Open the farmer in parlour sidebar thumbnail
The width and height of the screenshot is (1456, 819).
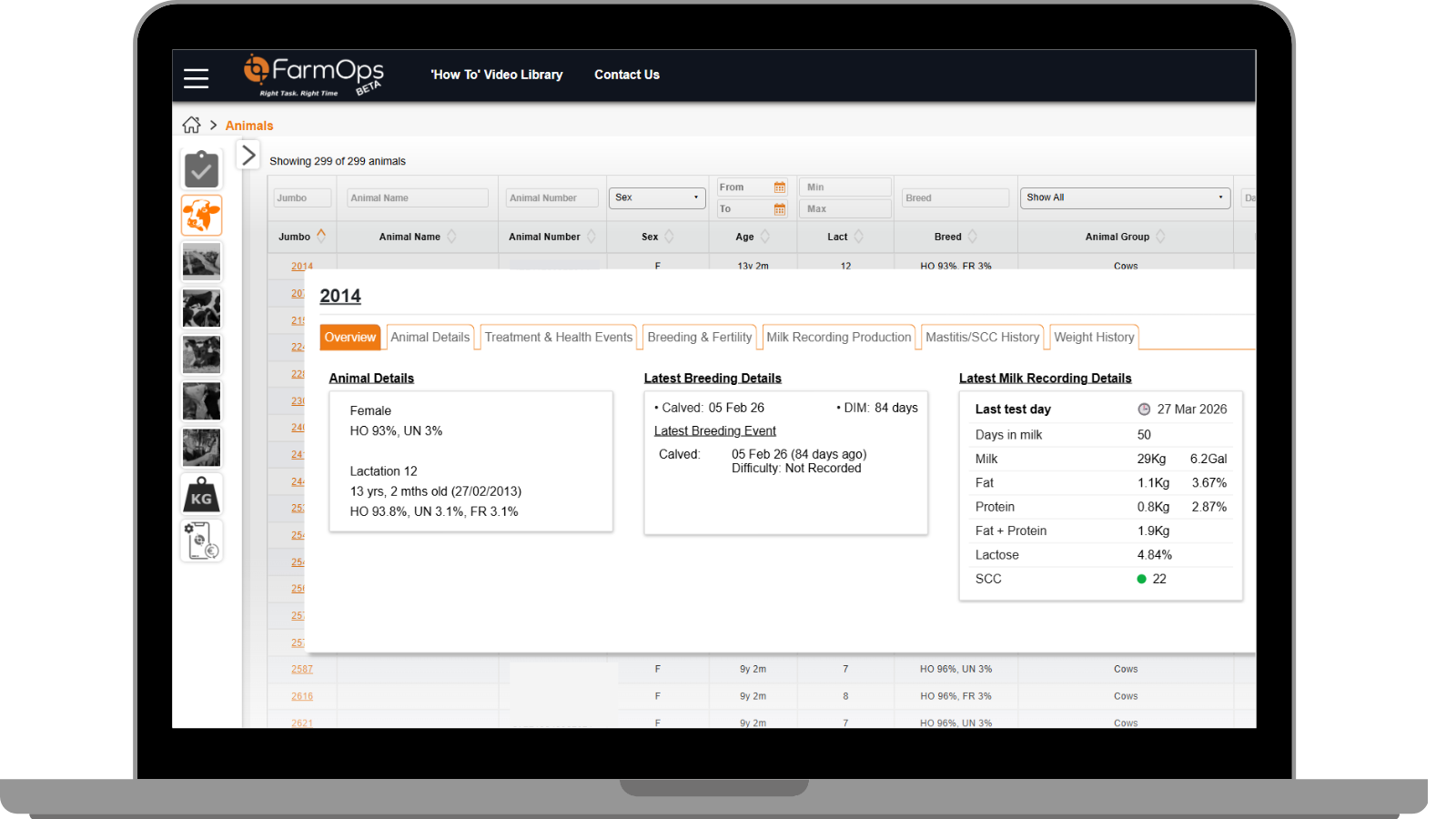[x=201, y=448]
